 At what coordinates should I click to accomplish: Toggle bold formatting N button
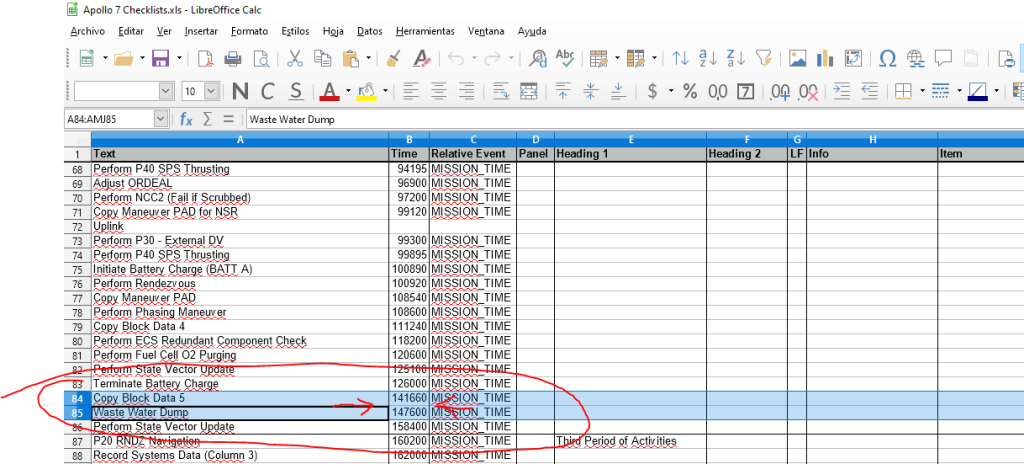pos(240,91)
